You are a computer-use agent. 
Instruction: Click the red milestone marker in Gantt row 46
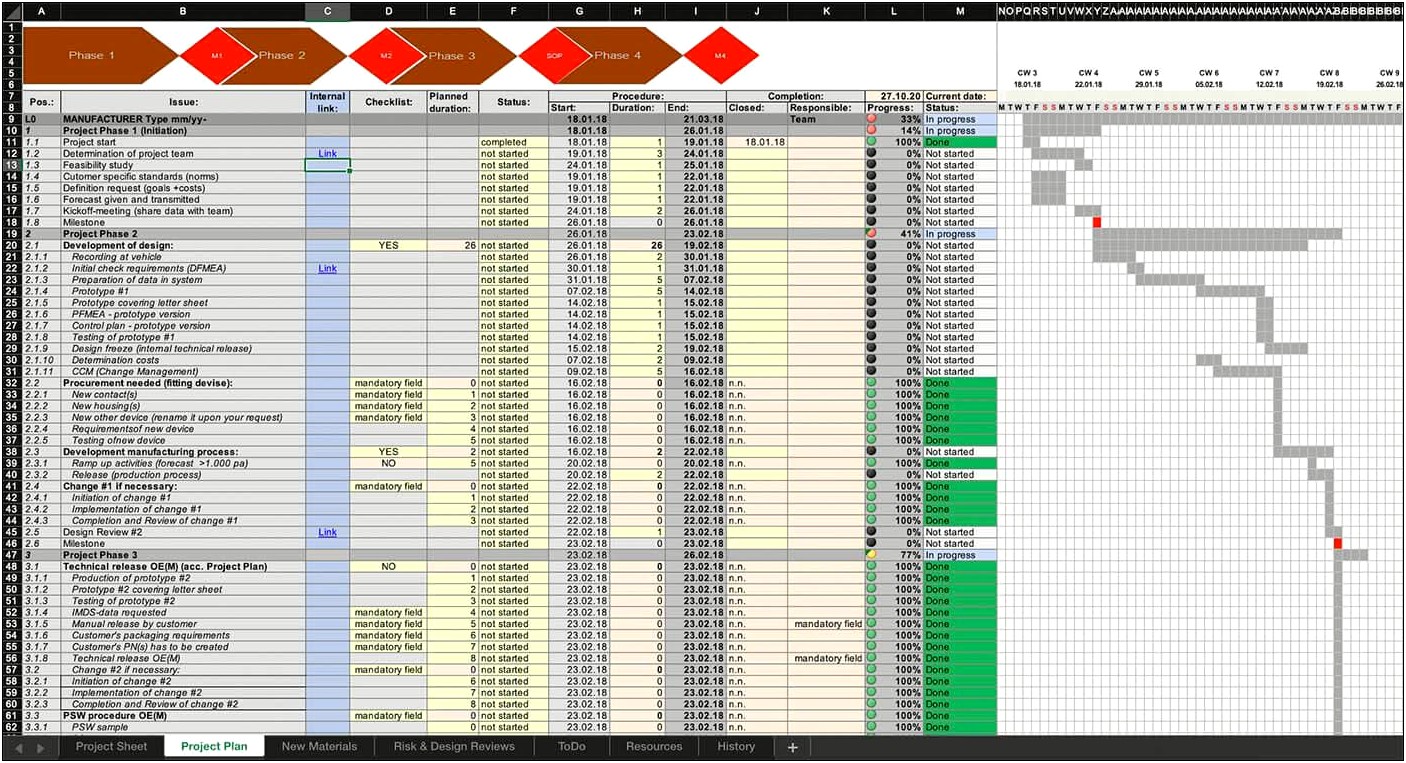click(x=1338, y=544)
